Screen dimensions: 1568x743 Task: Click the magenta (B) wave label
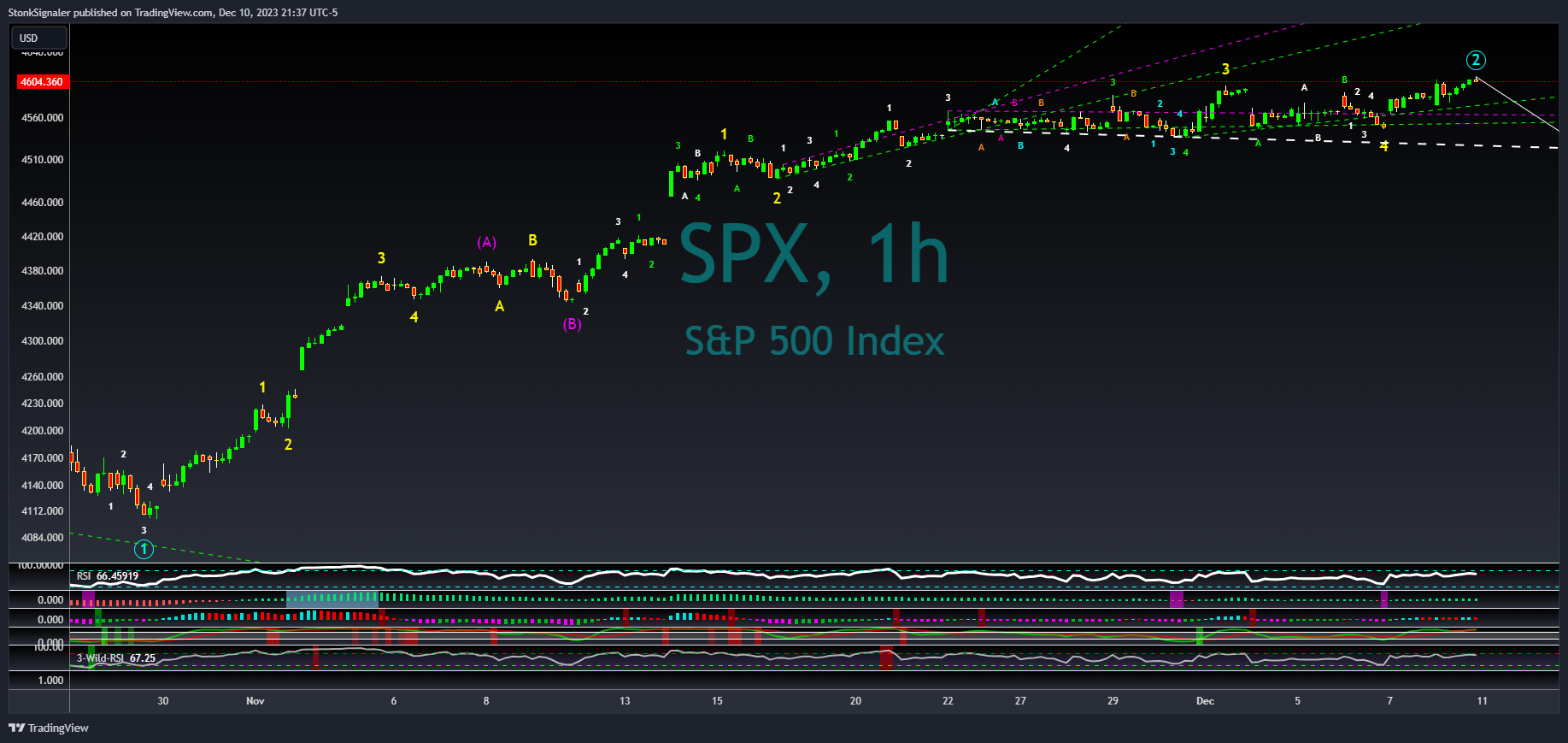(x=572, y=324)
